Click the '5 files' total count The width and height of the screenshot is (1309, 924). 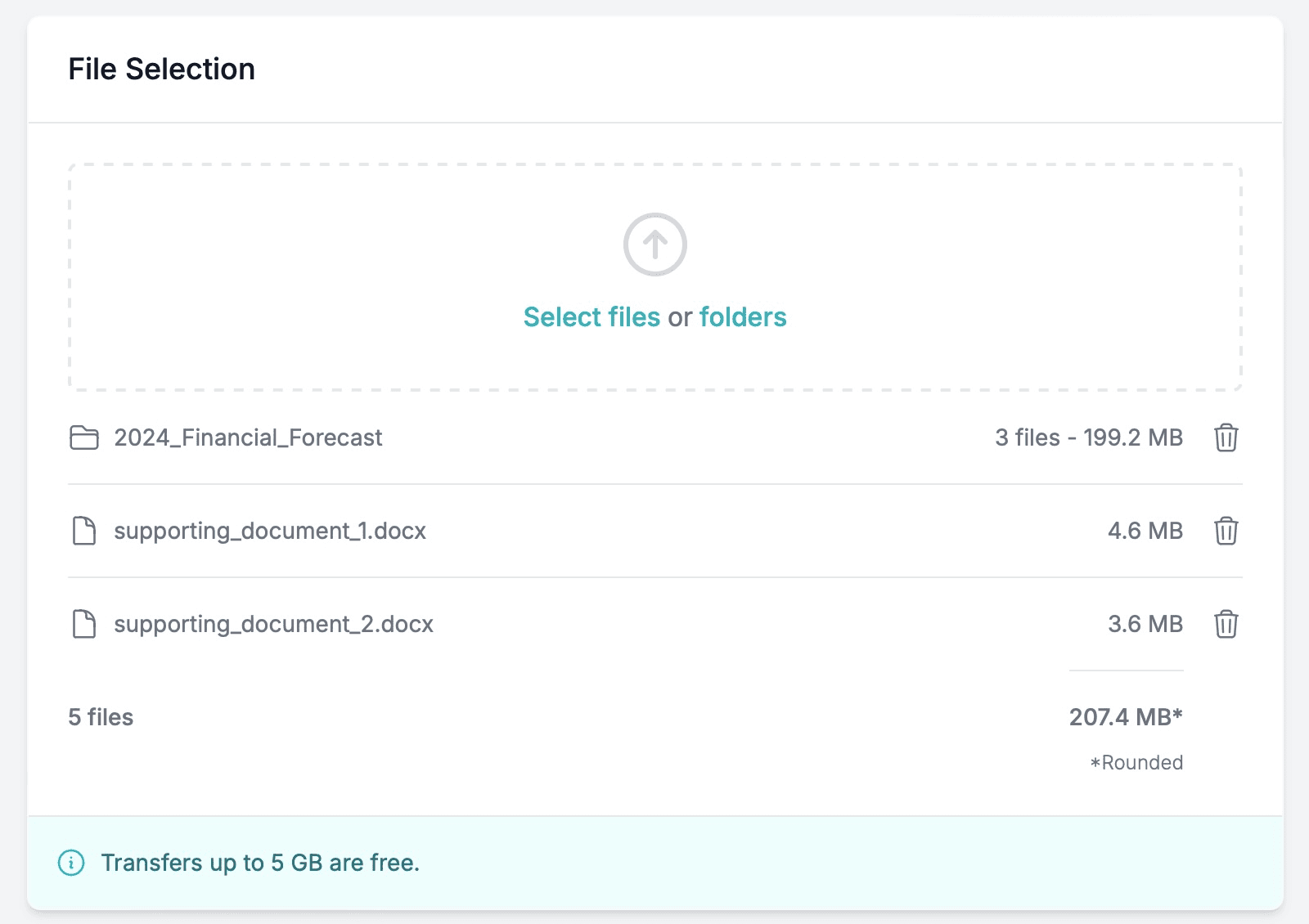tap(101, 717)
